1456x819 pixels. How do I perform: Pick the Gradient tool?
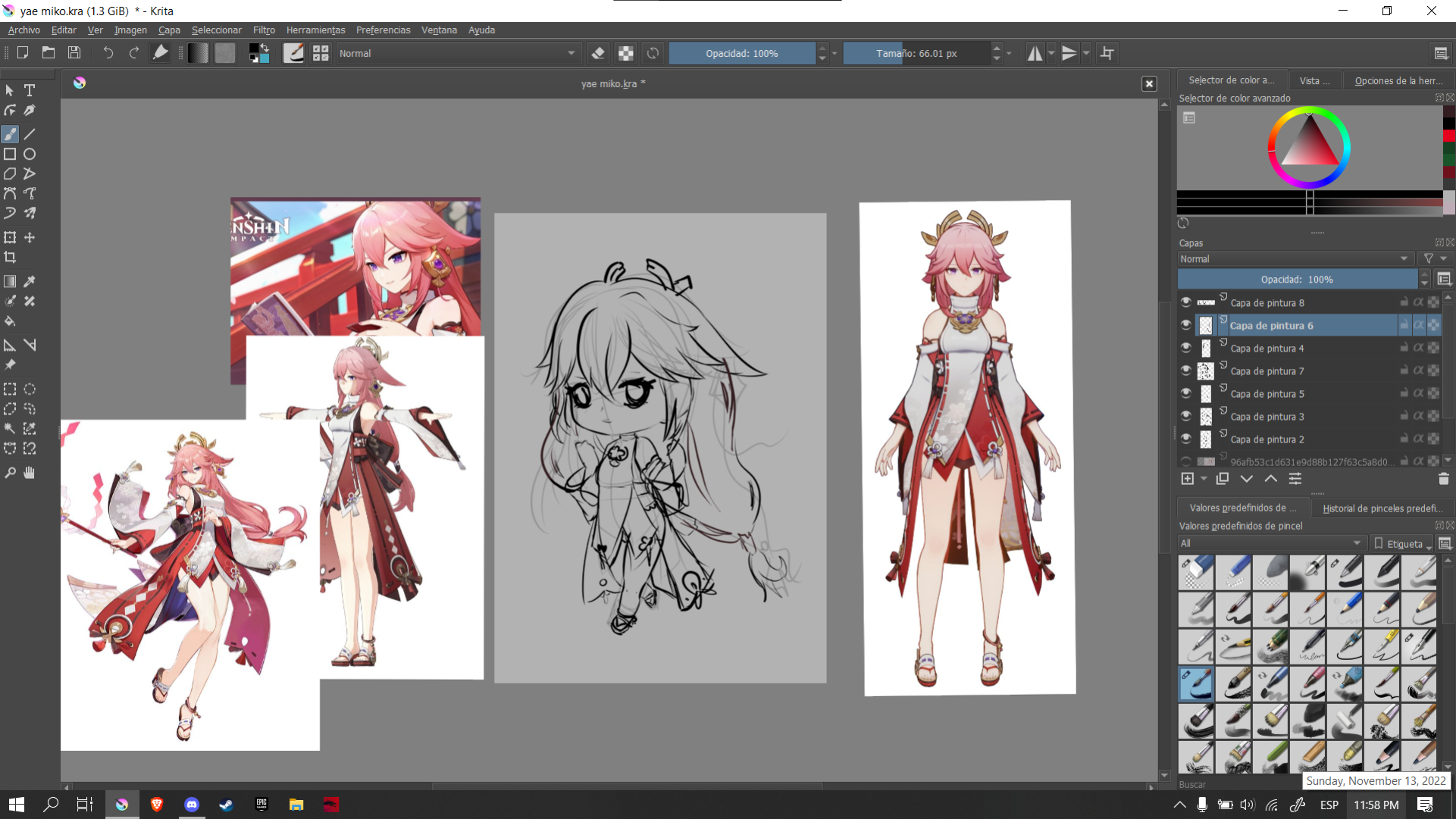(x=10, y=281)
